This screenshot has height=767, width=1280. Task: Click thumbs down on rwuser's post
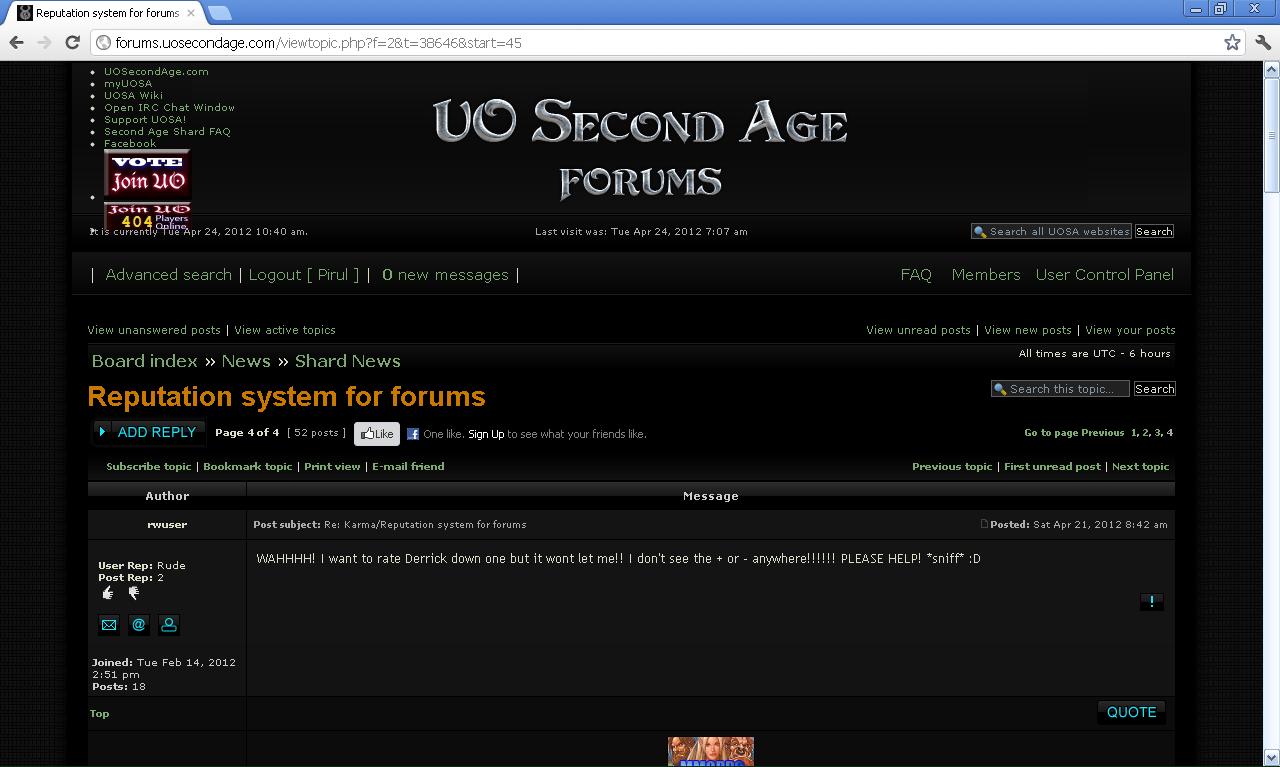point(133,594)
